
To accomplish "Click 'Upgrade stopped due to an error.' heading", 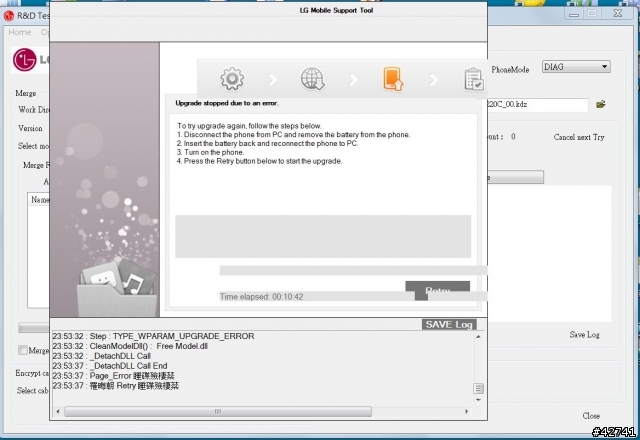I will tap(227, 103).
